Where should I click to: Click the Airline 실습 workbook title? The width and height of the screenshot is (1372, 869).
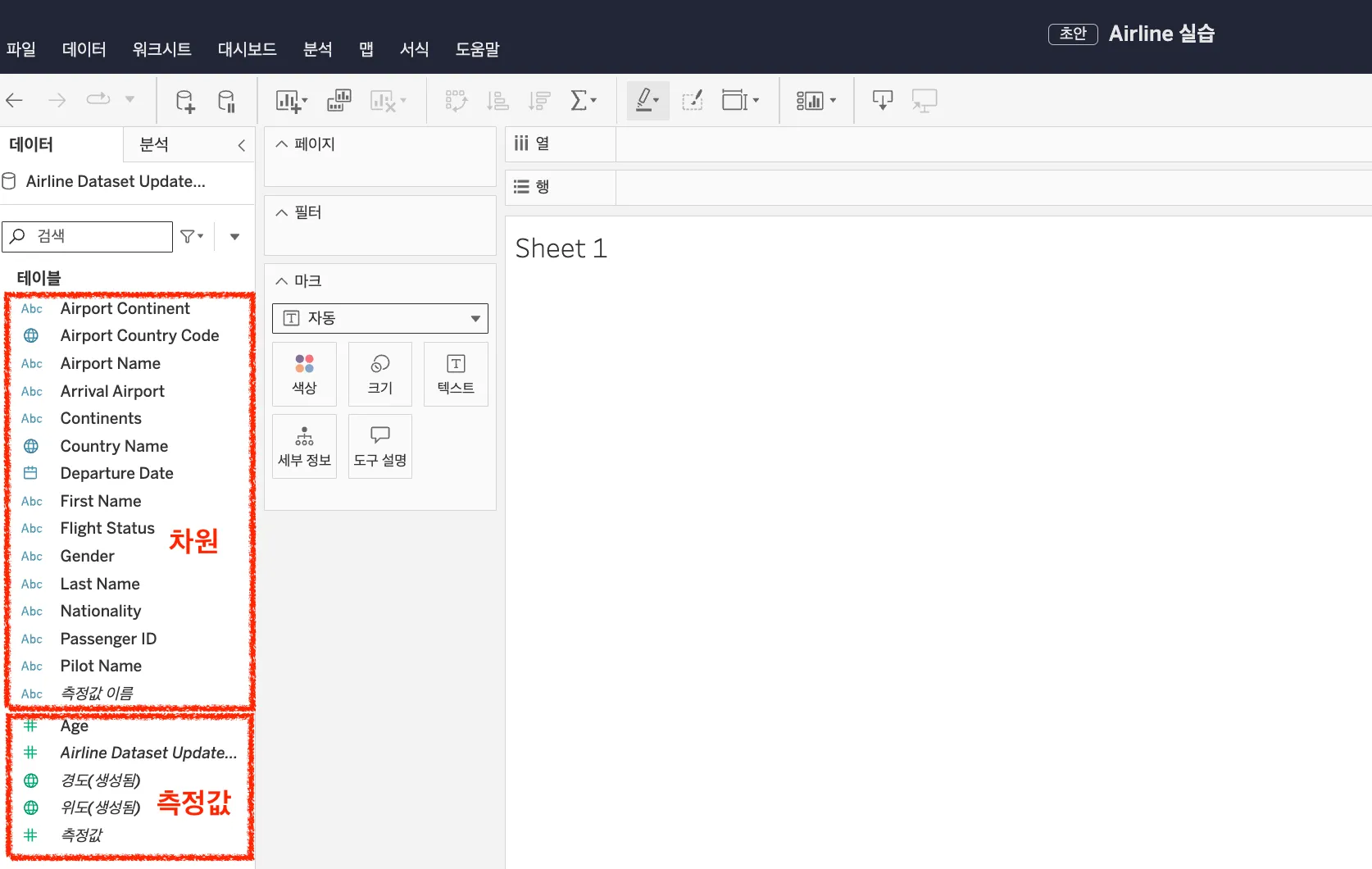(x=1162, y=34)
